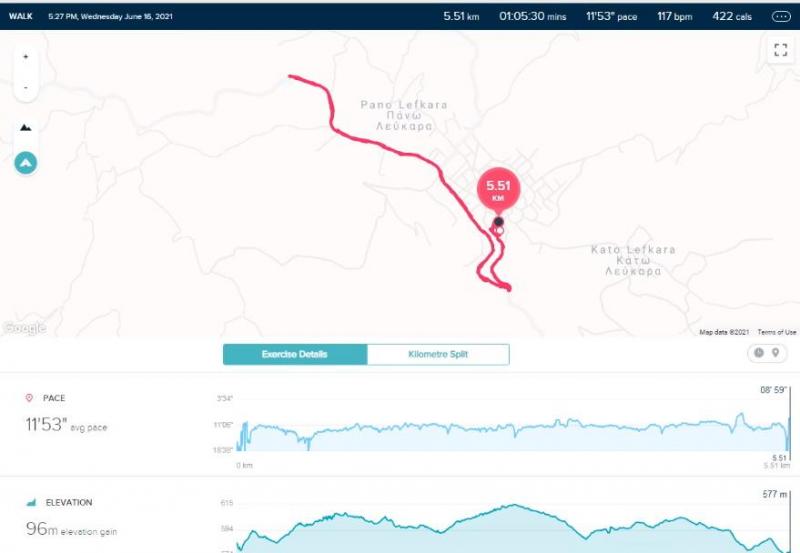Viewport: 800px width, 553px height.
Task: Open the three-dot more options menu
Action: (x=780, y=16)
